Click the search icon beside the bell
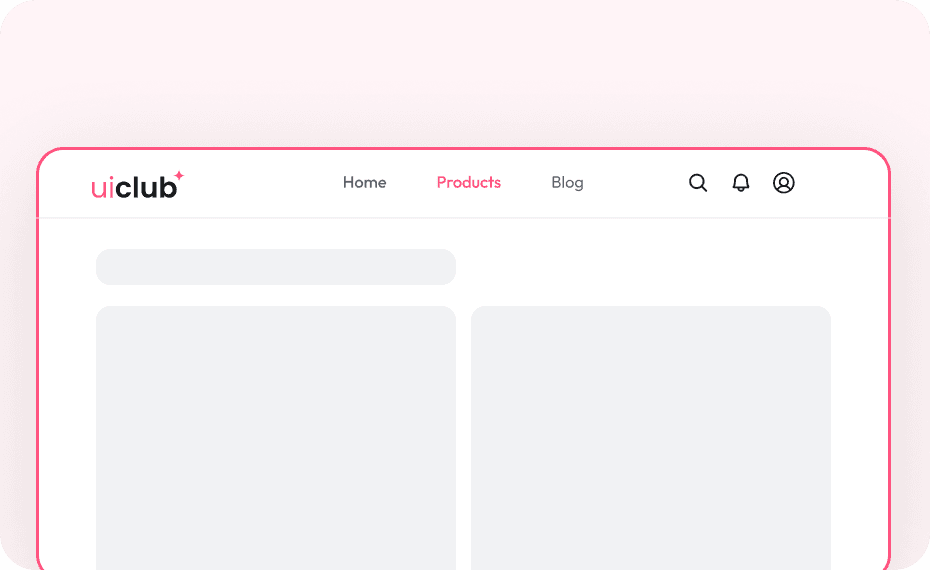Viewport: 930px width, 570px height. tap(698, 183)
